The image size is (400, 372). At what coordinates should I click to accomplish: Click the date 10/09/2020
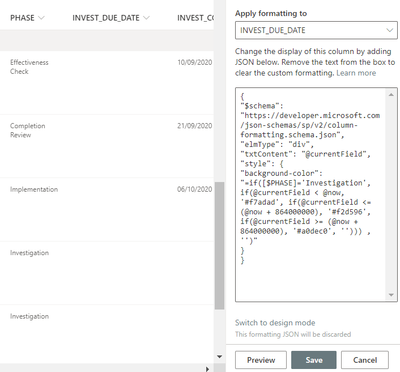tap(195, 62)
